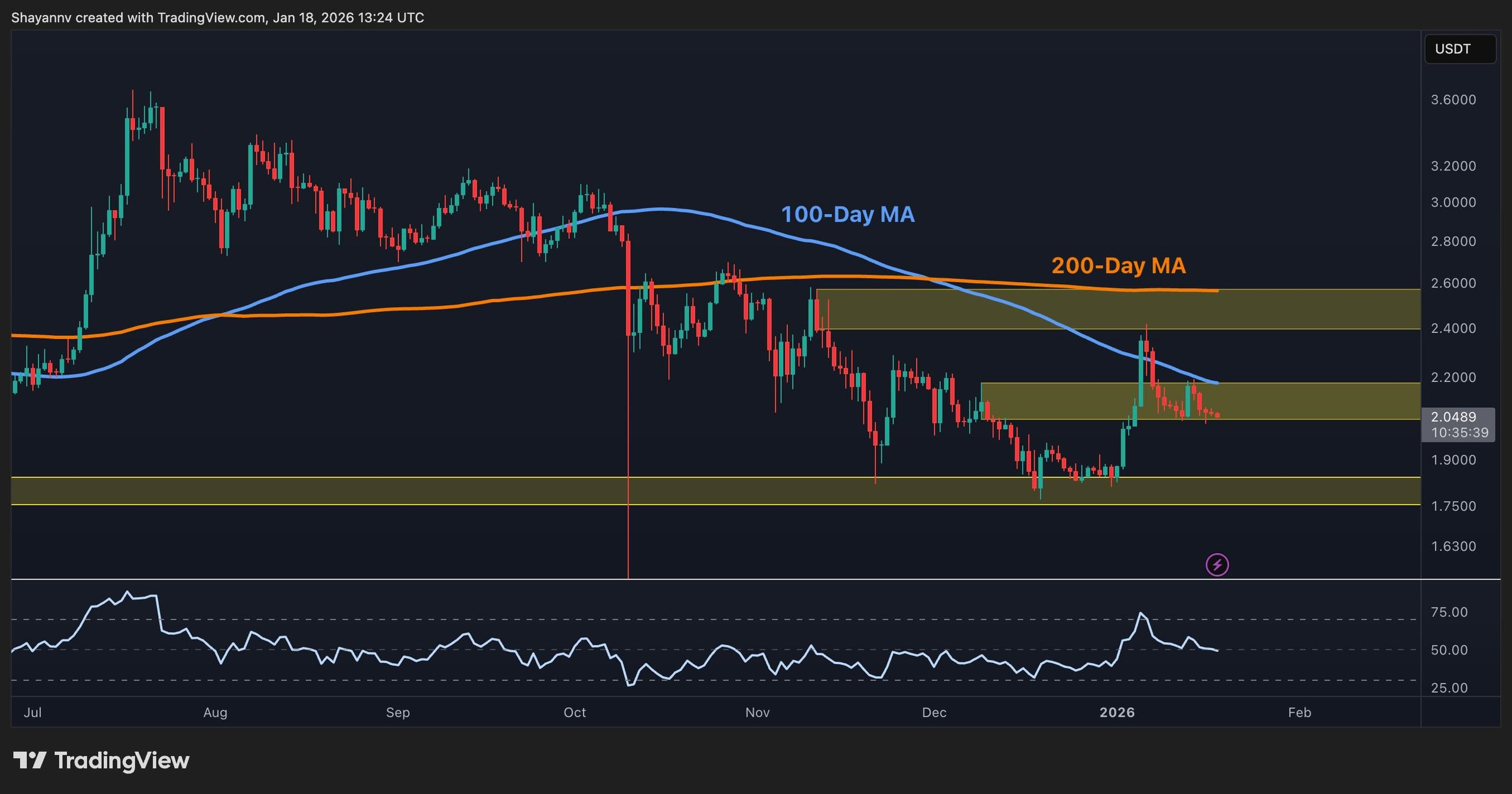Select the 200-Day MA label on chart
Screen dimensions: 1512x794
tap(1117, 266)
